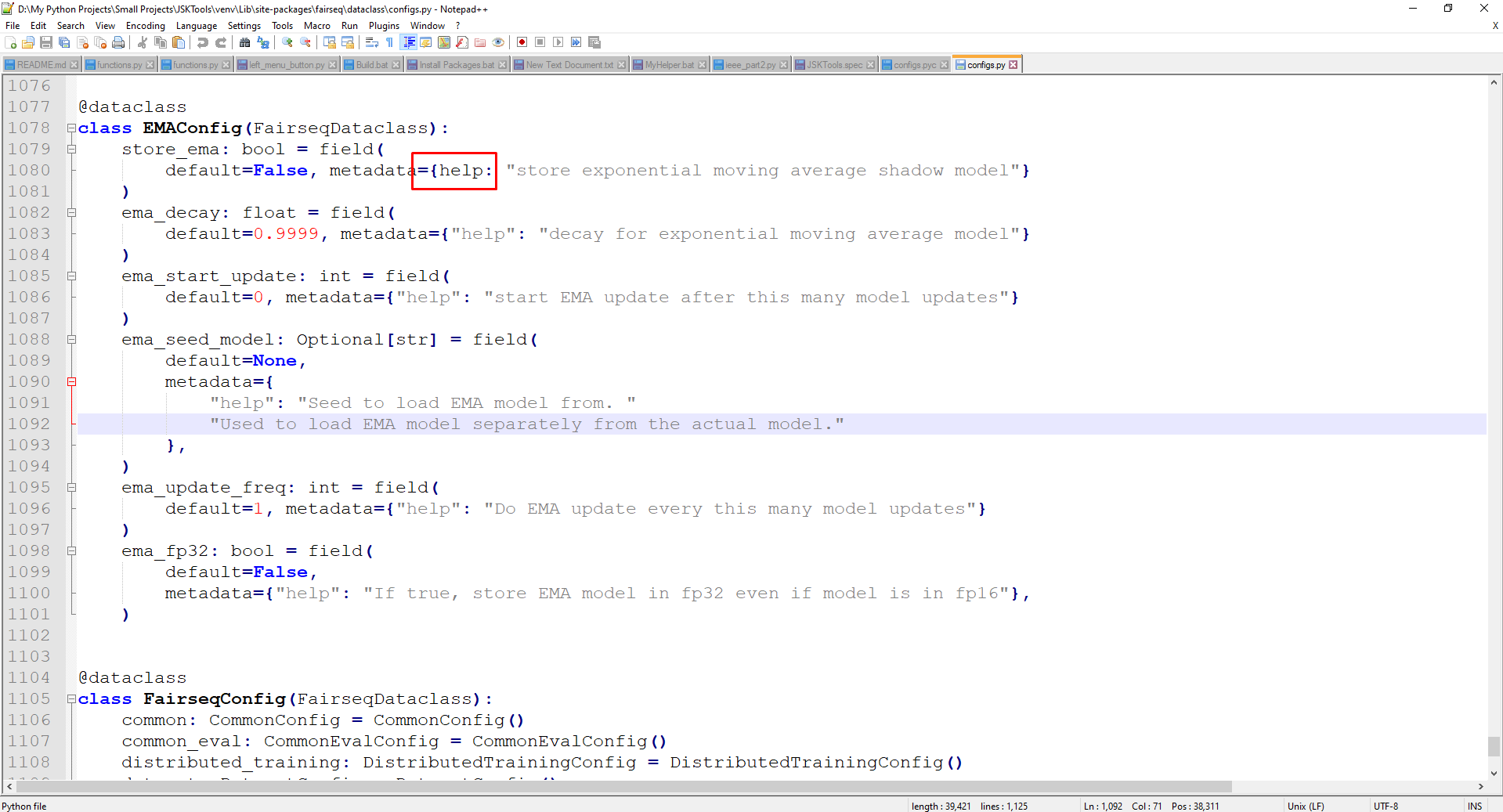Viewport: 1503px width, 812px height.
Task: Start recording a macro
Action: 522,42
